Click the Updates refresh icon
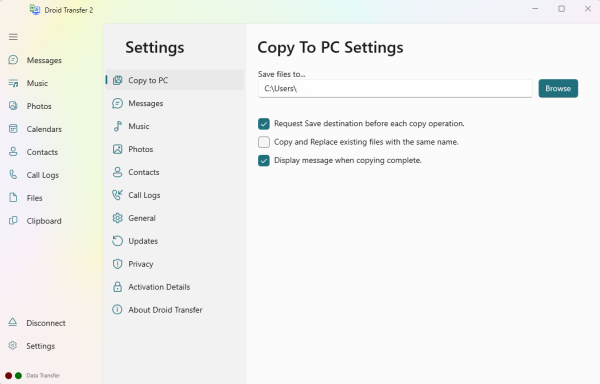The width and height of the screenshot is (600, 384). pos(117,241)
